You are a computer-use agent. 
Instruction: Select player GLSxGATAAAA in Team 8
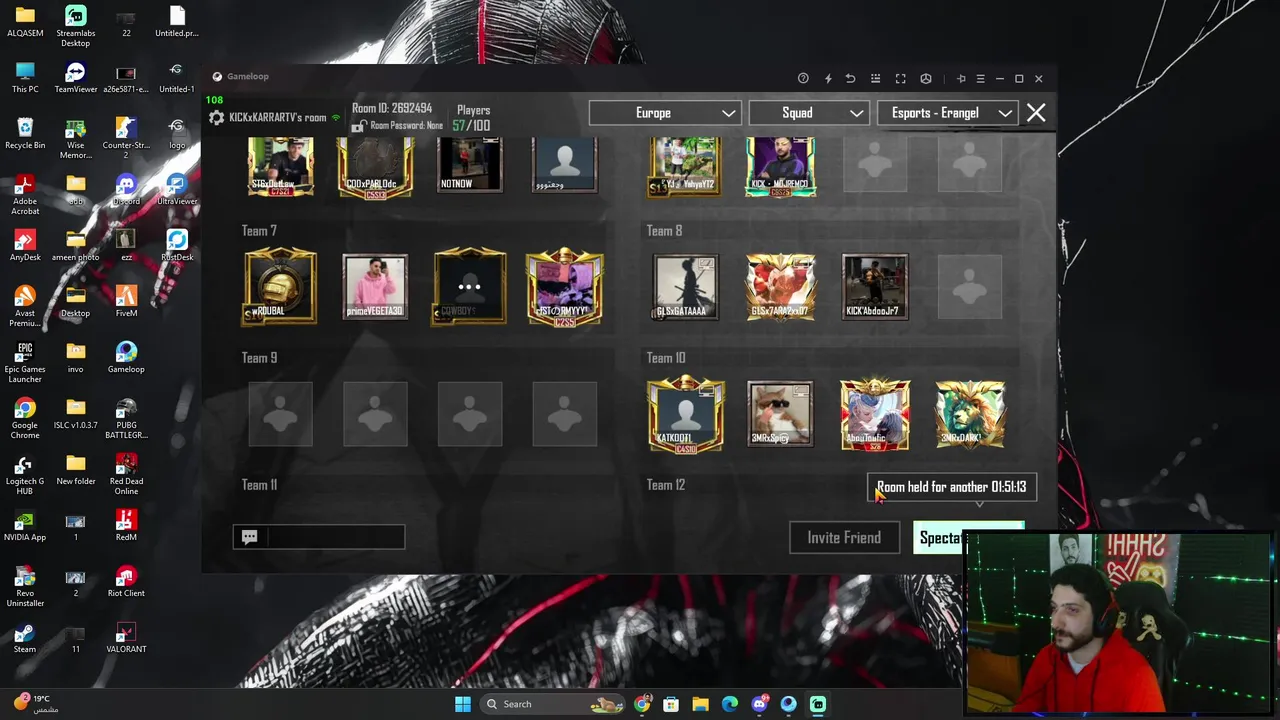[x=685, y=287]
